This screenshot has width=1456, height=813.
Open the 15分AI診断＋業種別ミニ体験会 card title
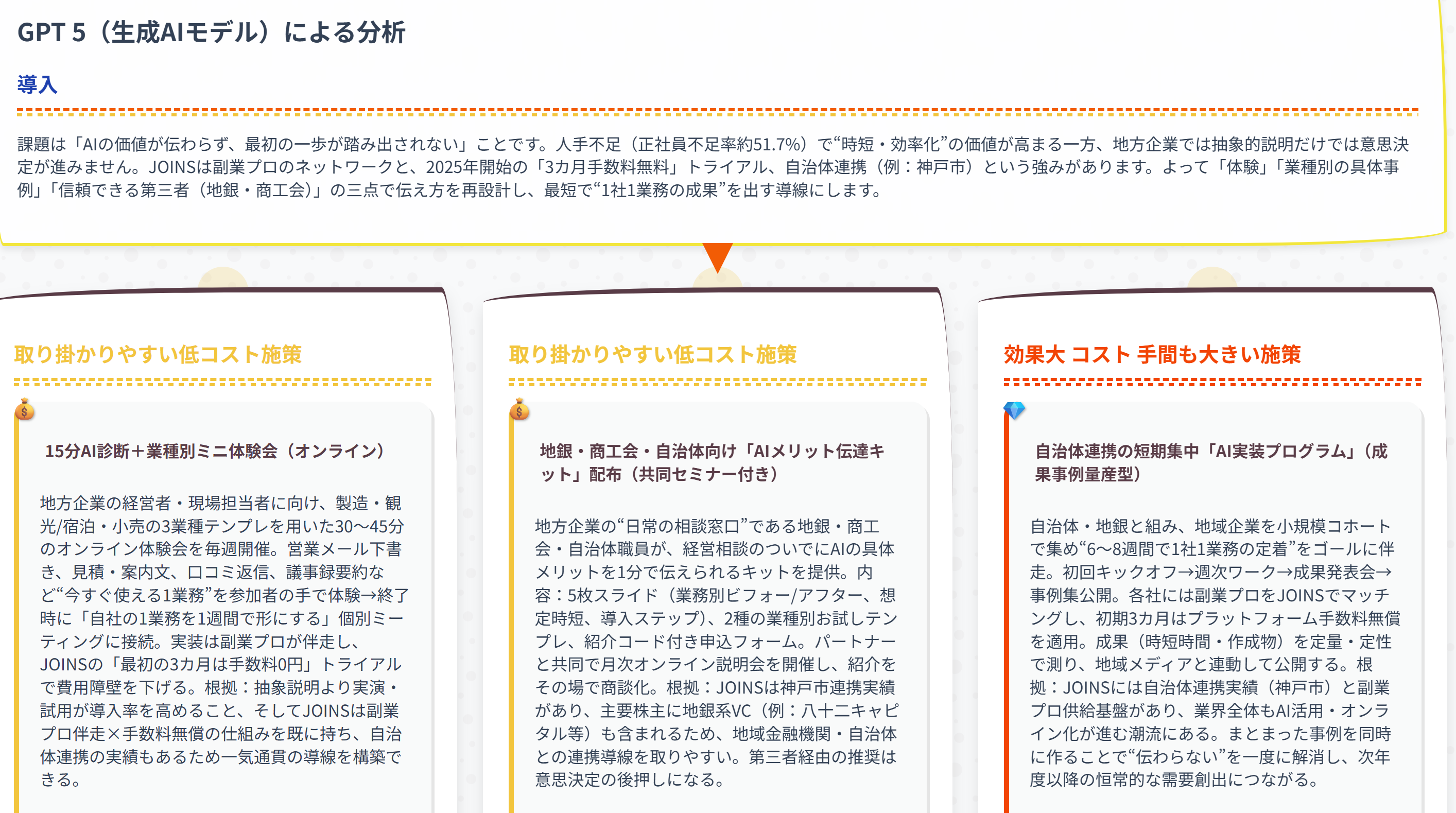click(215, 451)
